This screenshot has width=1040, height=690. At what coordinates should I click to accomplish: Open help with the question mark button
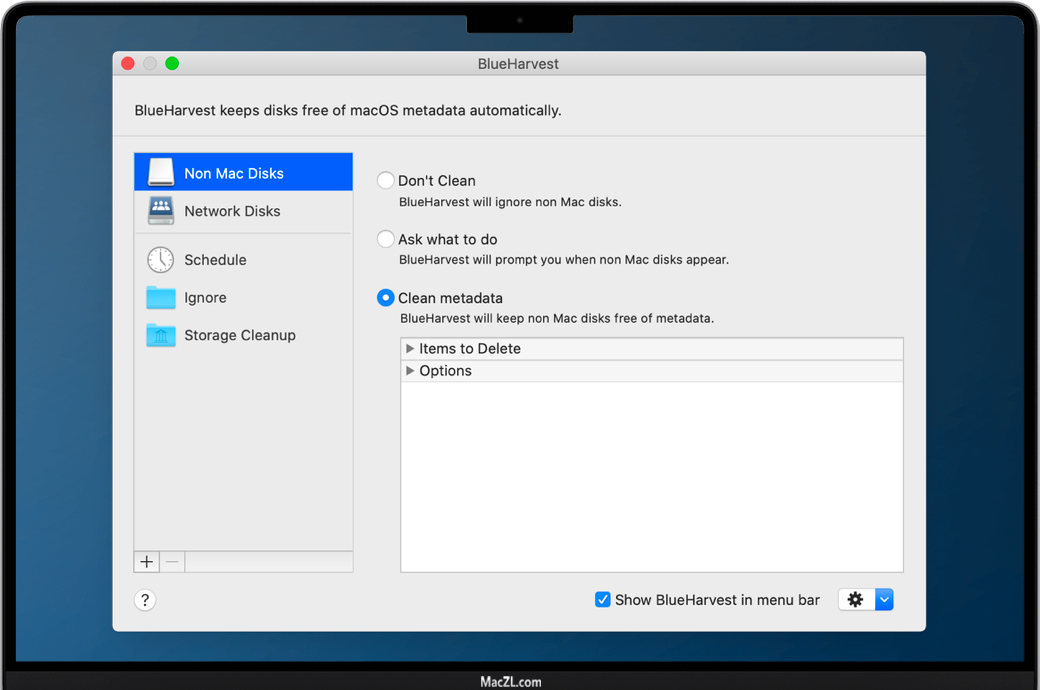tap(145, 600)
